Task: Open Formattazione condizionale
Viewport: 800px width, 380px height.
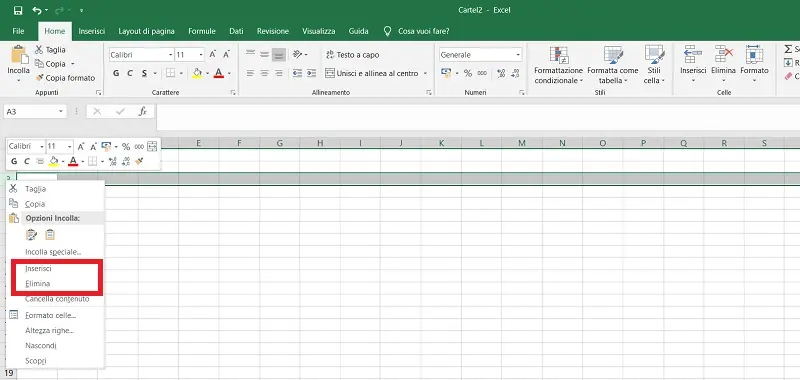Action: (559, 65)
